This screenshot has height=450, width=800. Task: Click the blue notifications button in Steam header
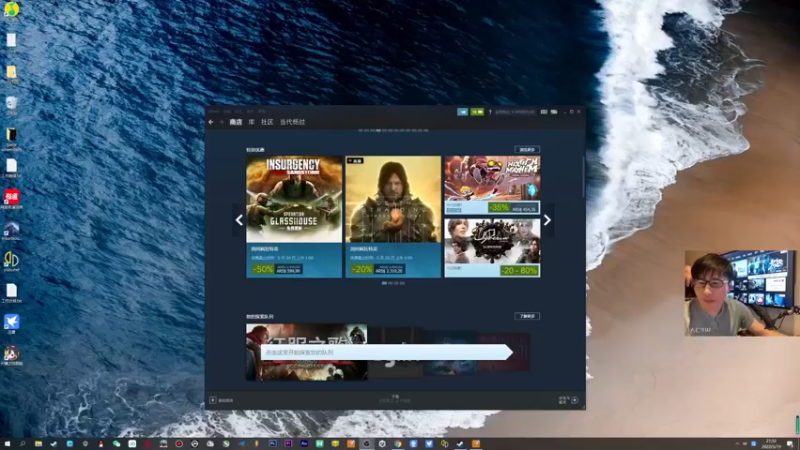(462, 112)
